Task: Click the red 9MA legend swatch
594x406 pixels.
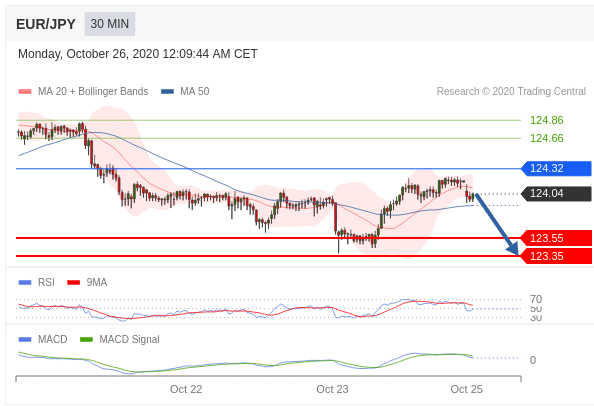Action: click(73, 283)
